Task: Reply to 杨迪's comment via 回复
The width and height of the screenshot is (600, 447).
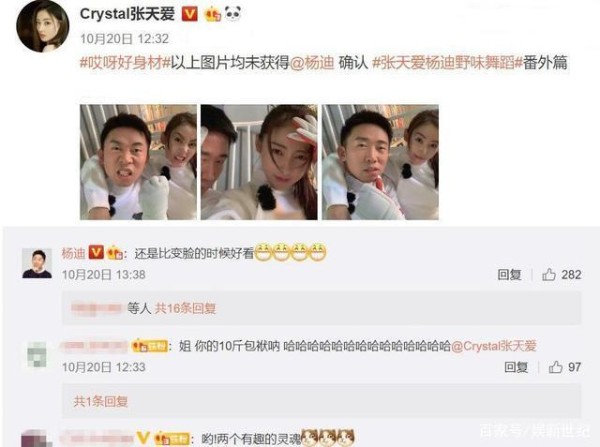Action: point(509,274)
